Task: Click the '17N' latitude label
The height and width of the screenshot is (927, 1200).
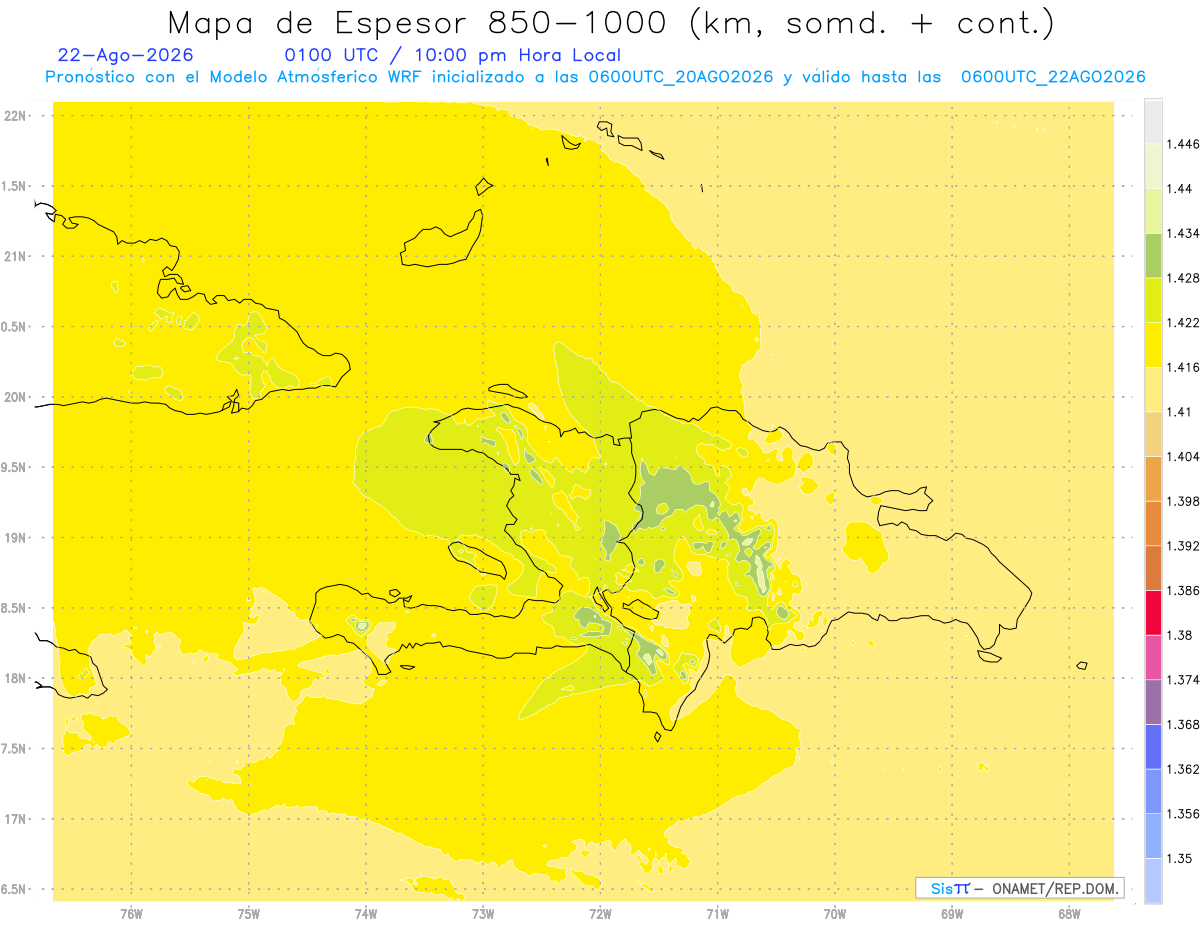Action: [15, 819]
